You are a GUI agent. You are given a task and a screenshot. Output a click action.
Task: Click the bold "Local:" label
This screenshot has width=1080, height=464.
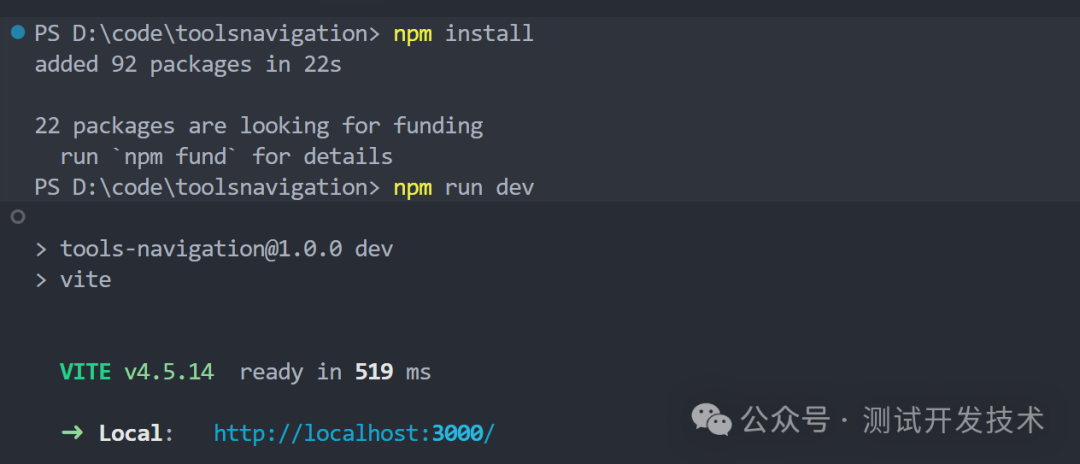(135, 433)
